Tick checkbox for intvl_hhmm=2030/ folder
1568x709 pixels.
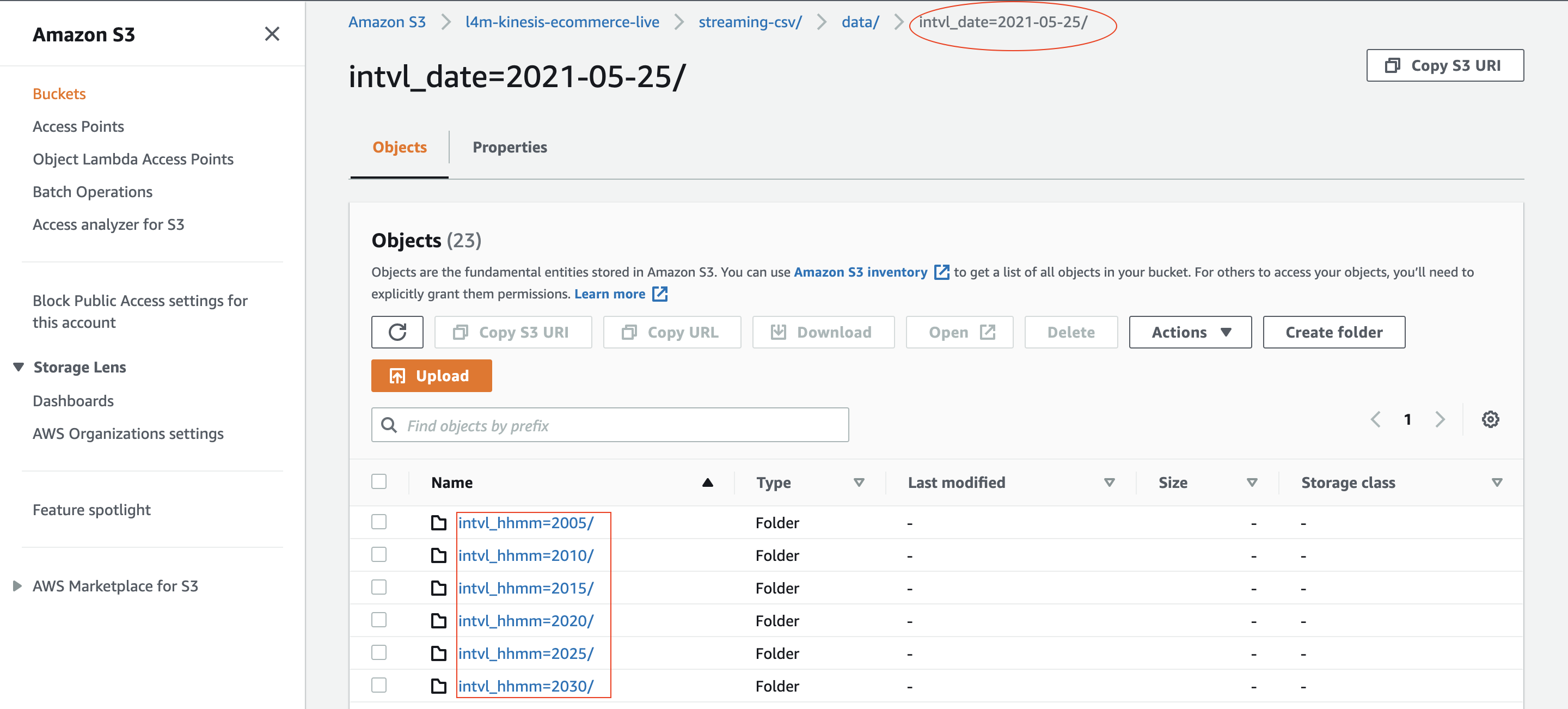pyautogui.click(x=378, y=685)
